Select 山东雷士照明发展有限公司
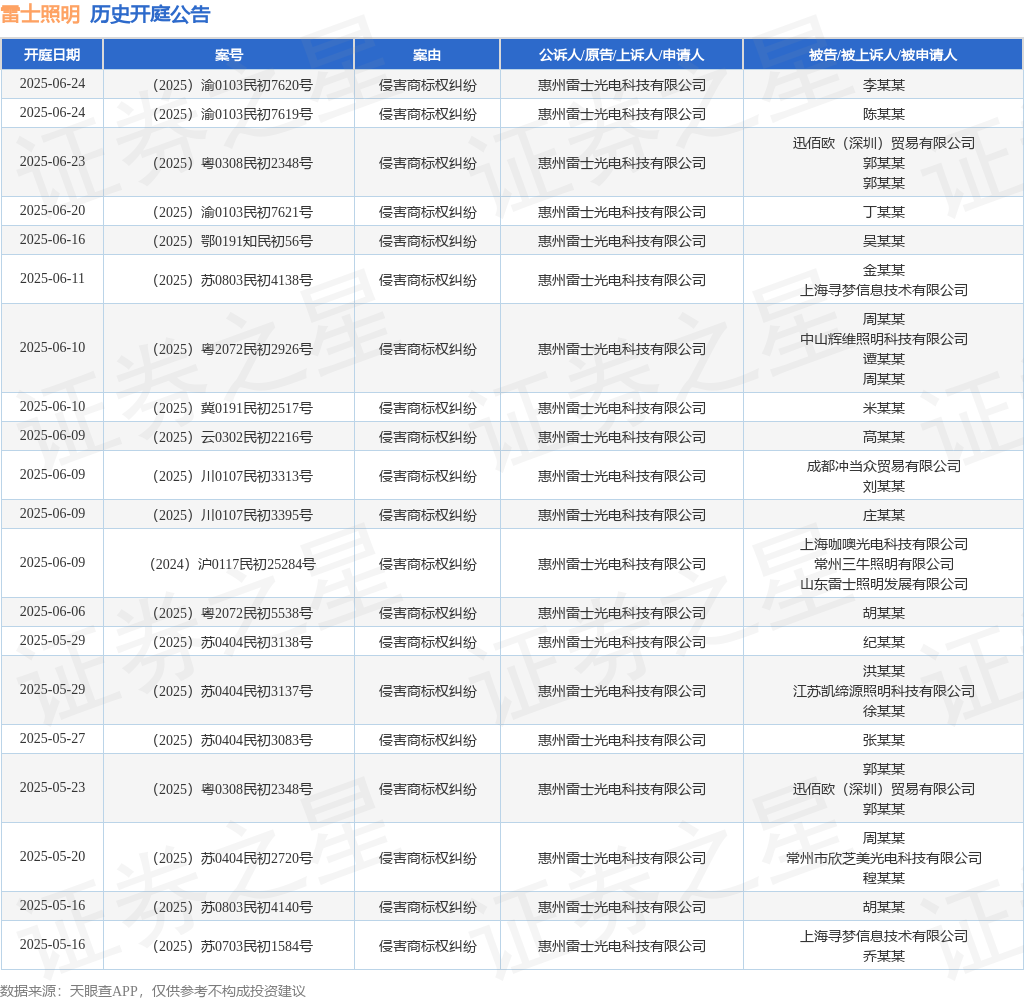1024x1000 pixels. [x=884, y=585]
